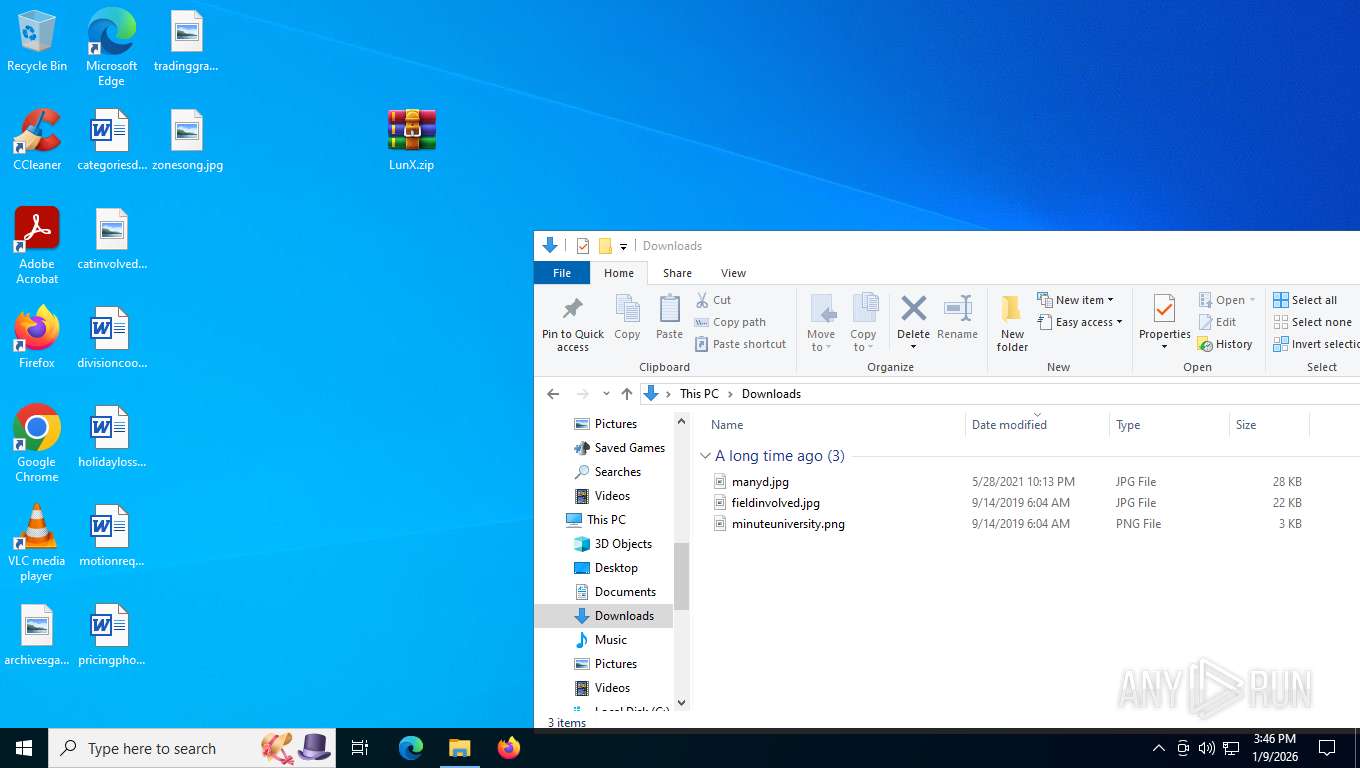The image size is (1360, 768).
Task: Sort by Date modified column header
Action: click(1037, 425)
